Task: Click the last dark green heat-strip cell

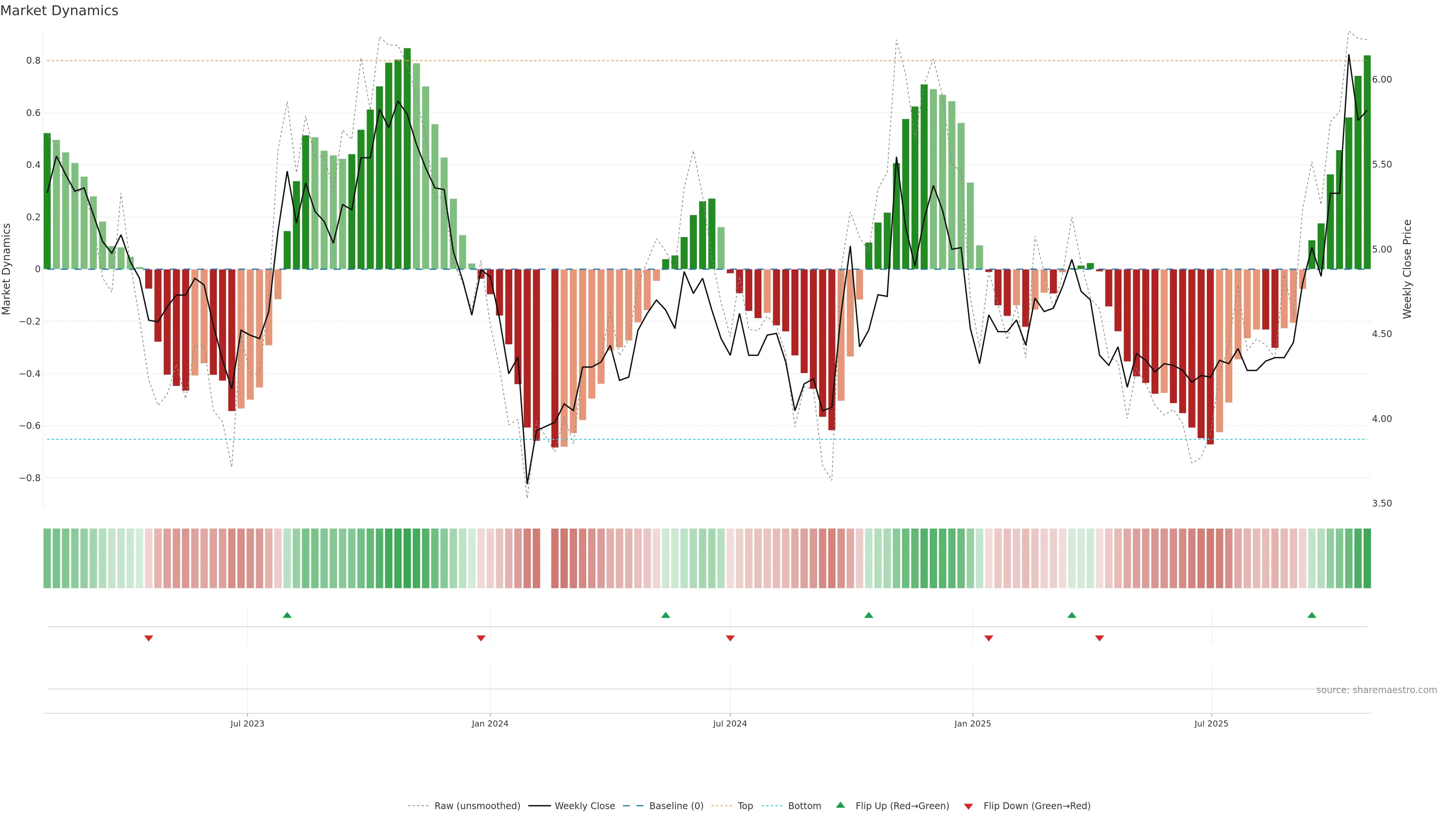Action: 1367,559
